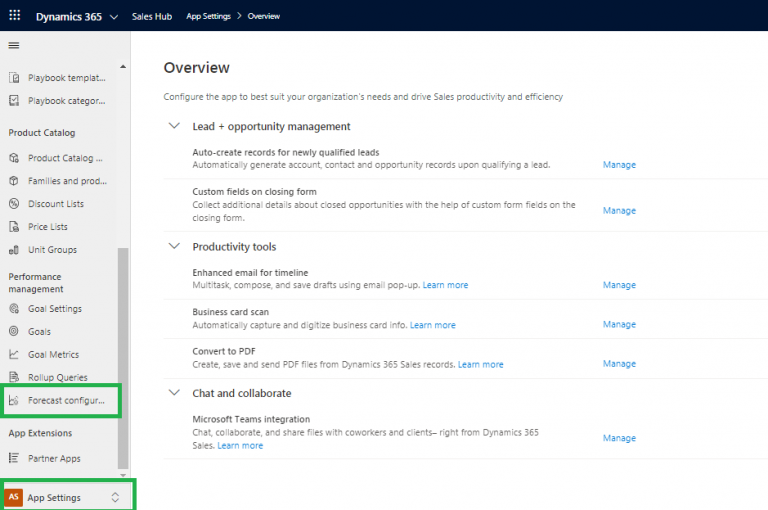Screen dimensions: 768x510
Task: Click Sales Hub in top bar
Action: click(x=152, y=16)
